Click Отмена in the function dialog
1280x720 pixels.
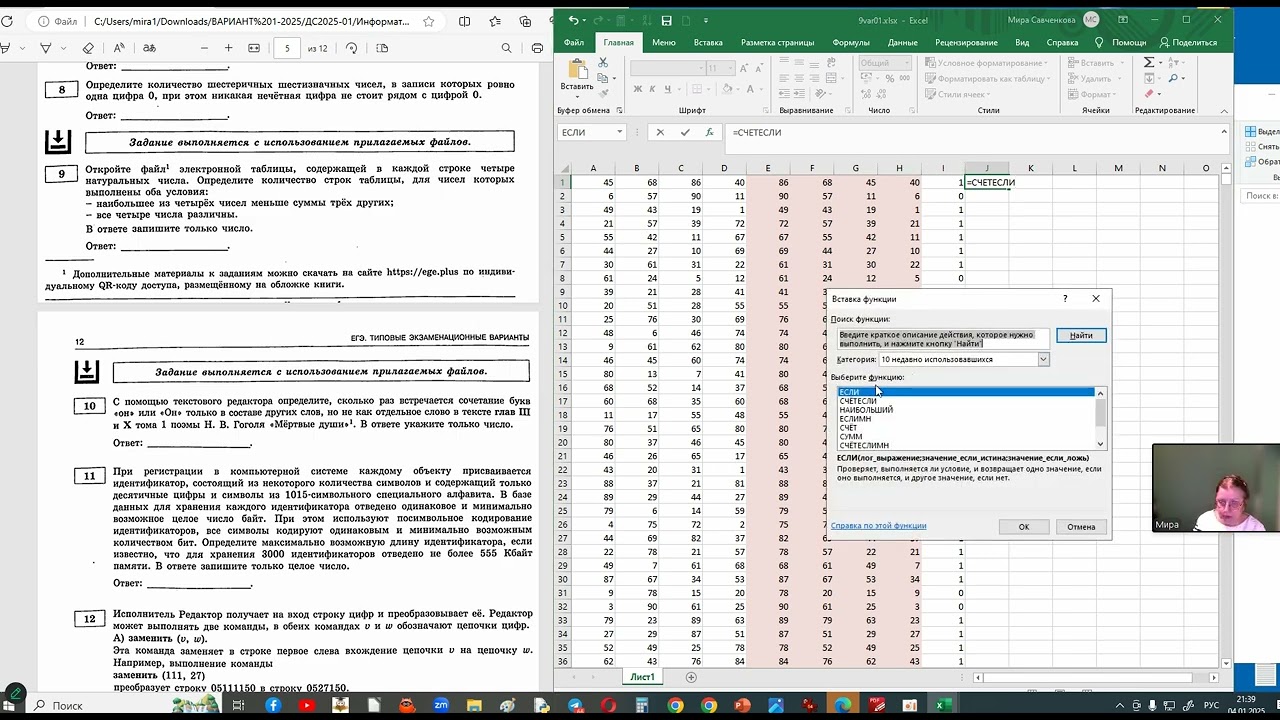(1081, 527)
